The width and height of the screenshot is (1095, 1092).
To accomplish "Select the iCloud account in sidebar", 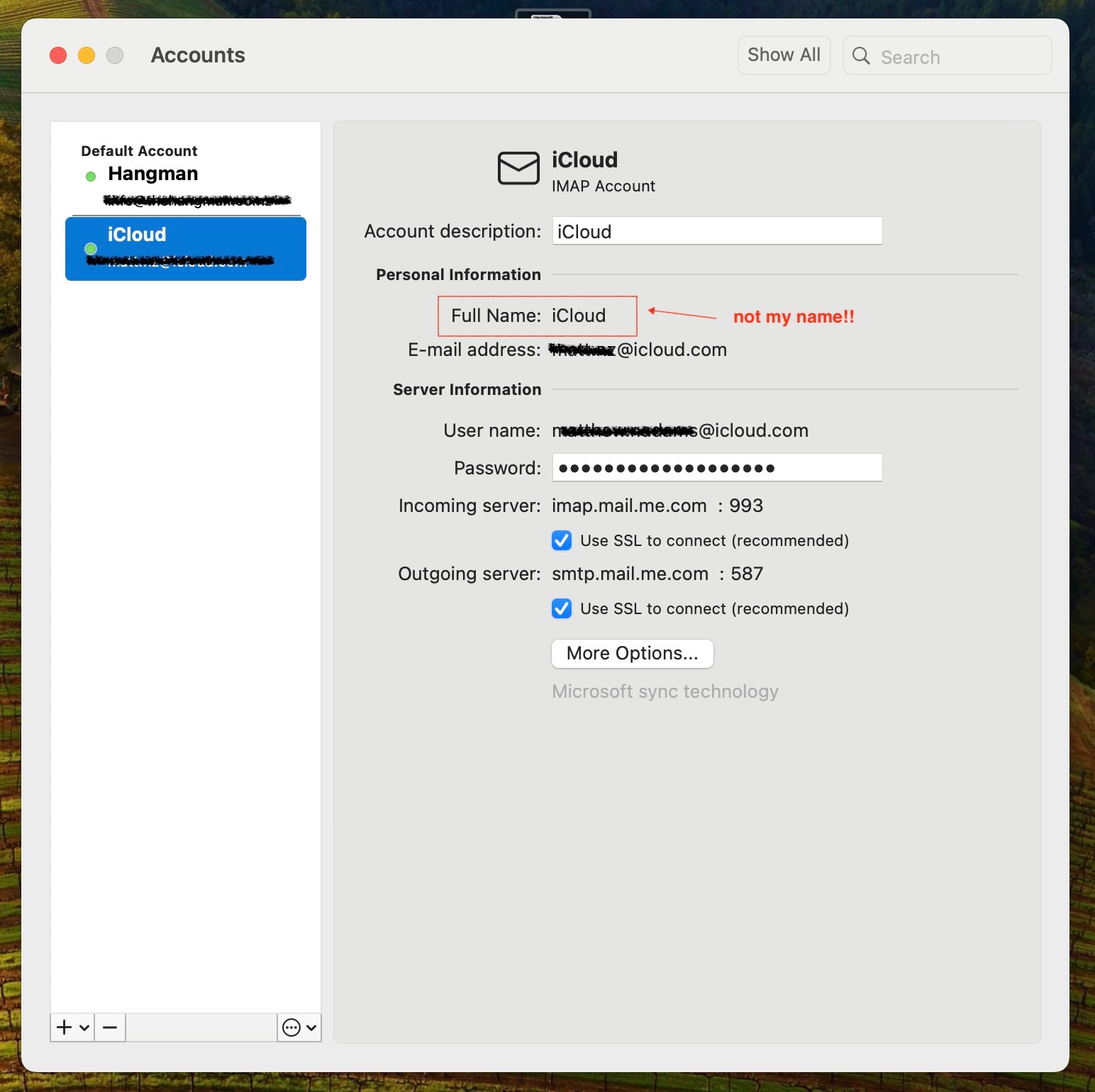I will [x=186, y=249].
